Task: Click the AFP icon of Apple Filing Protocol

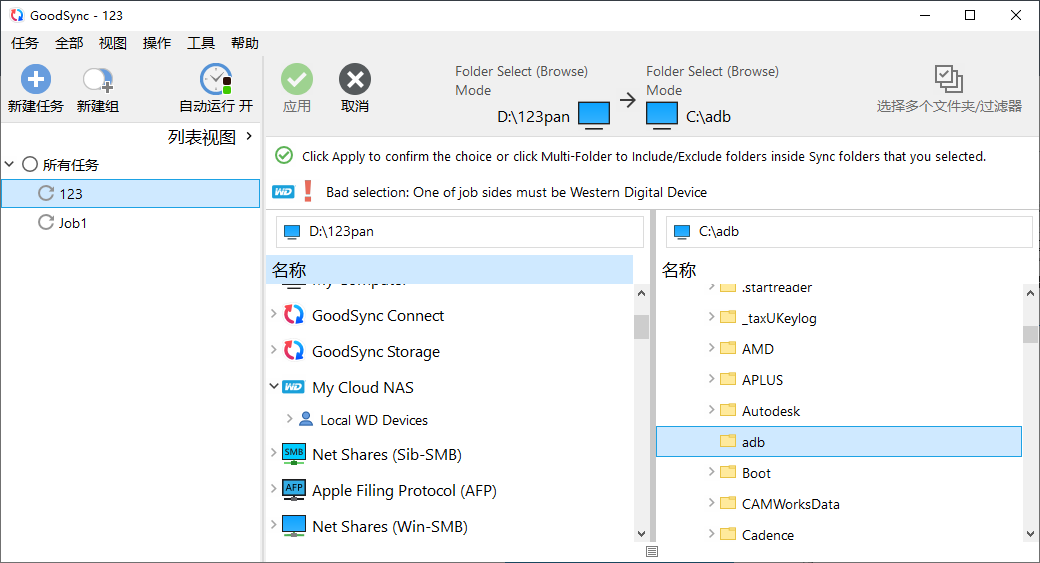Action: pos(294,490)
